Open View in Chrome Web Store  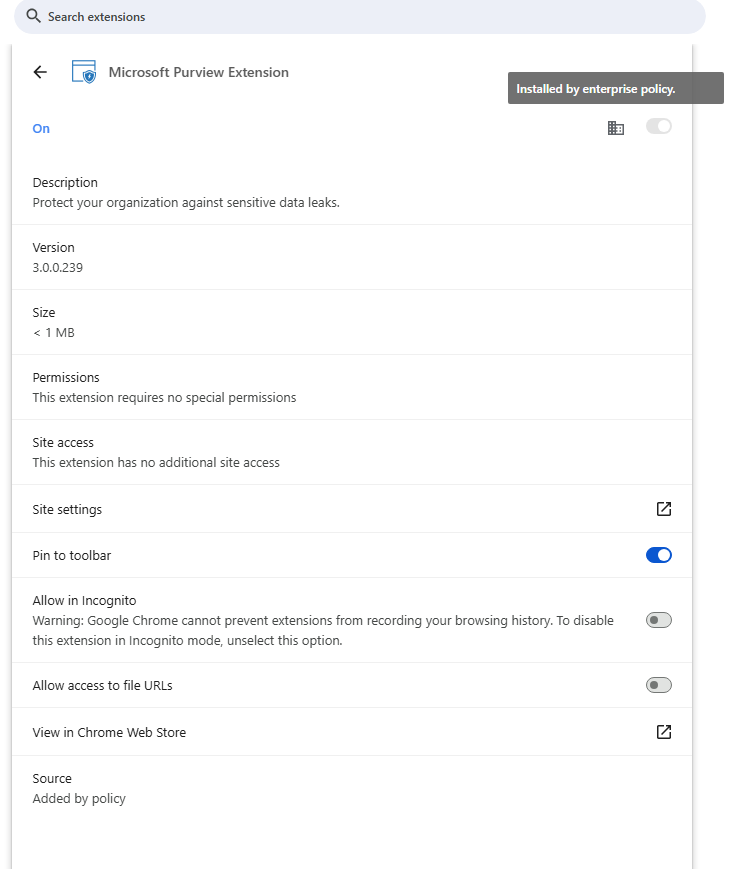[x=352, y=732]
